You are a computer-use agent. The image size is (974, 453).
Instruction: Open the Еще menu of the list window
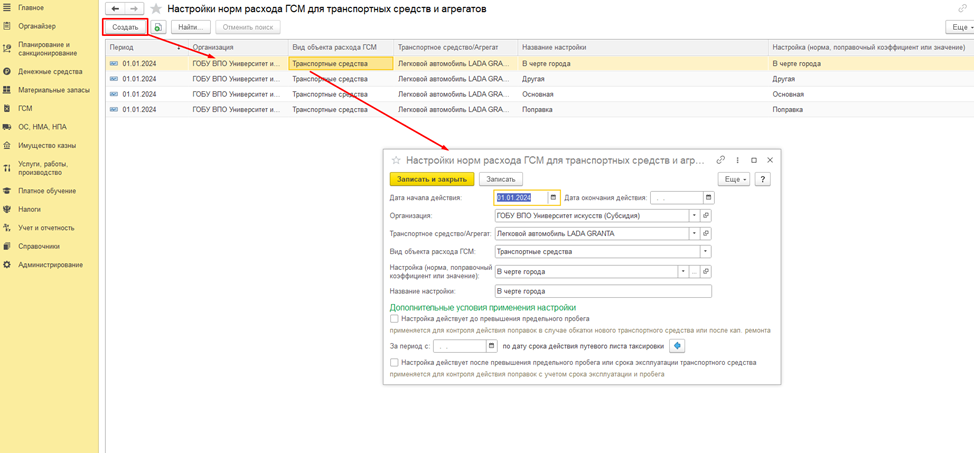[x=960, y=27]
